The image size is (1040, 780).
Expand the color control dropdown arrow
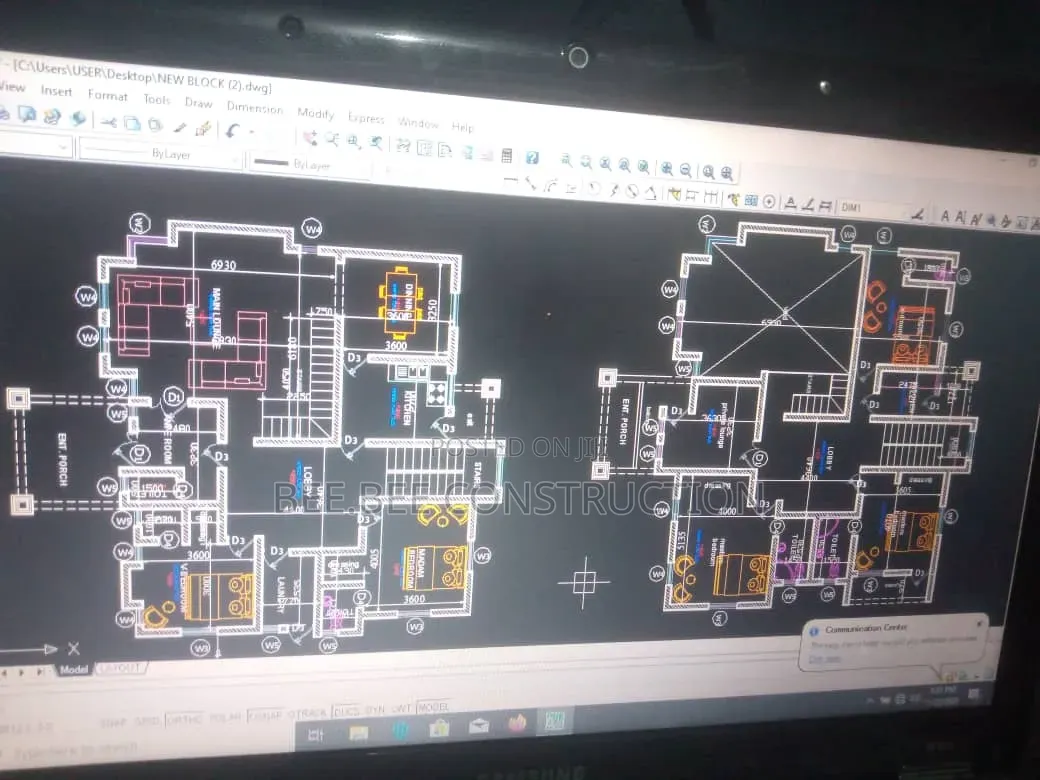[x=62, y=147]
